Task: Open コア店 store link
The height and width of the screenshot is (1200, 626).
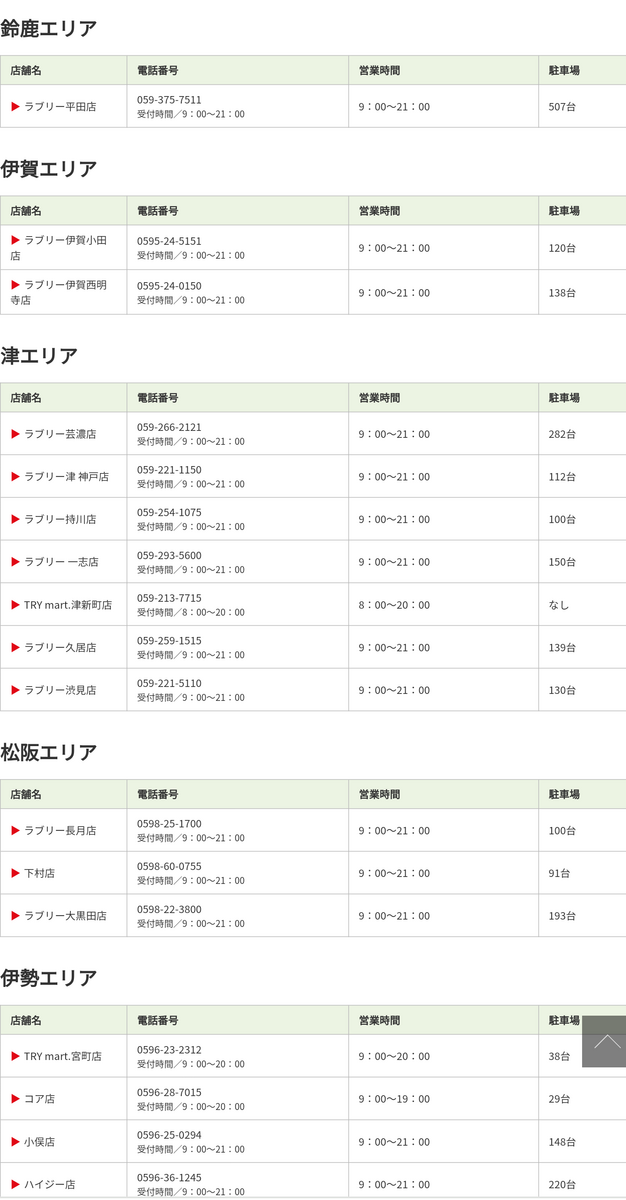Action: 39,1099
